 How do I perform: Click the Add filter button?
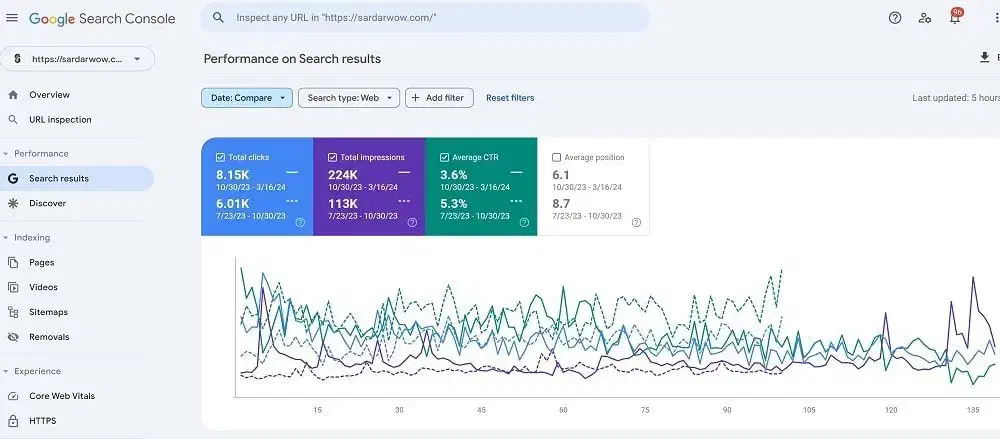[x=438, y=98]
